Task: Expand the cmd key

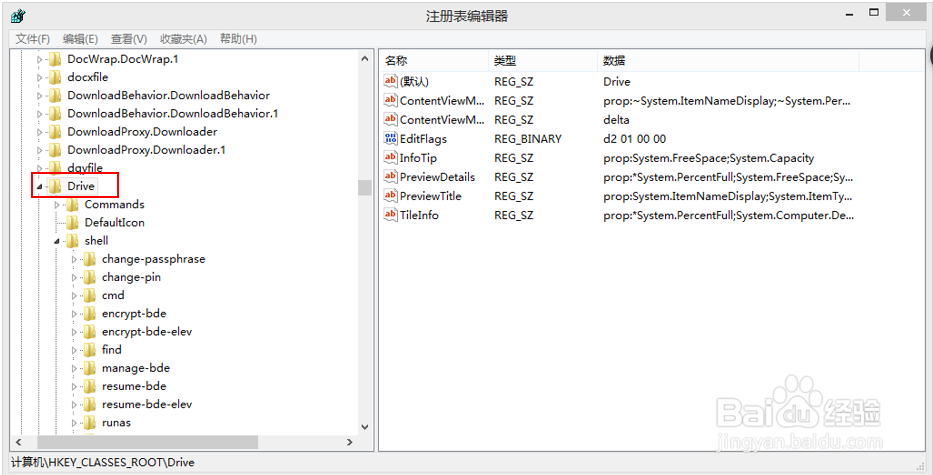Action: click(74, 296)
